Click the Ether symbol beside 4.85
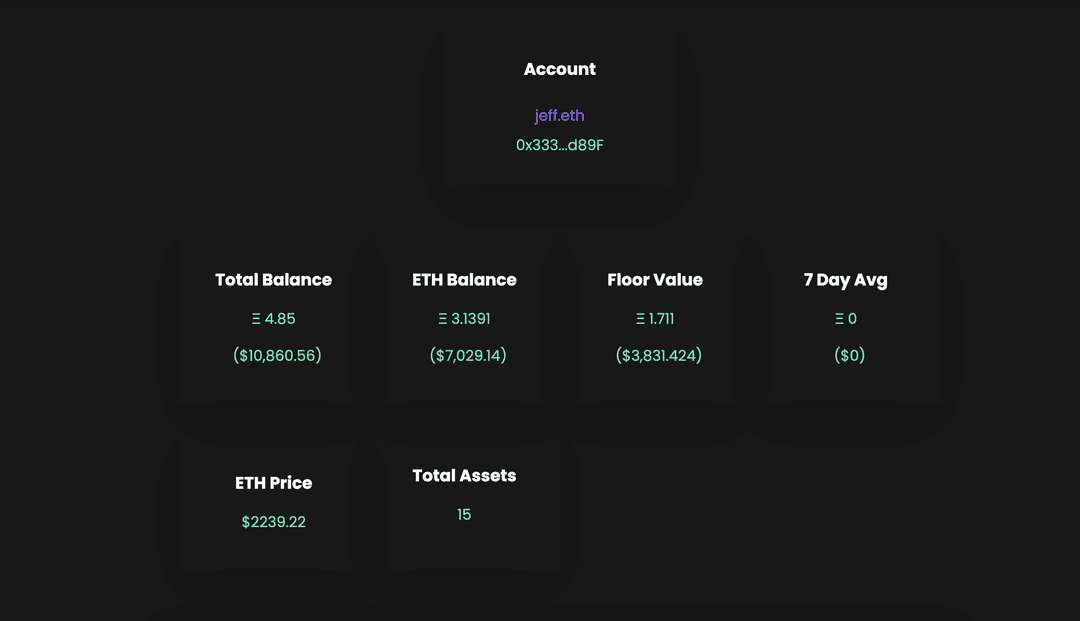 coord(256,319)
